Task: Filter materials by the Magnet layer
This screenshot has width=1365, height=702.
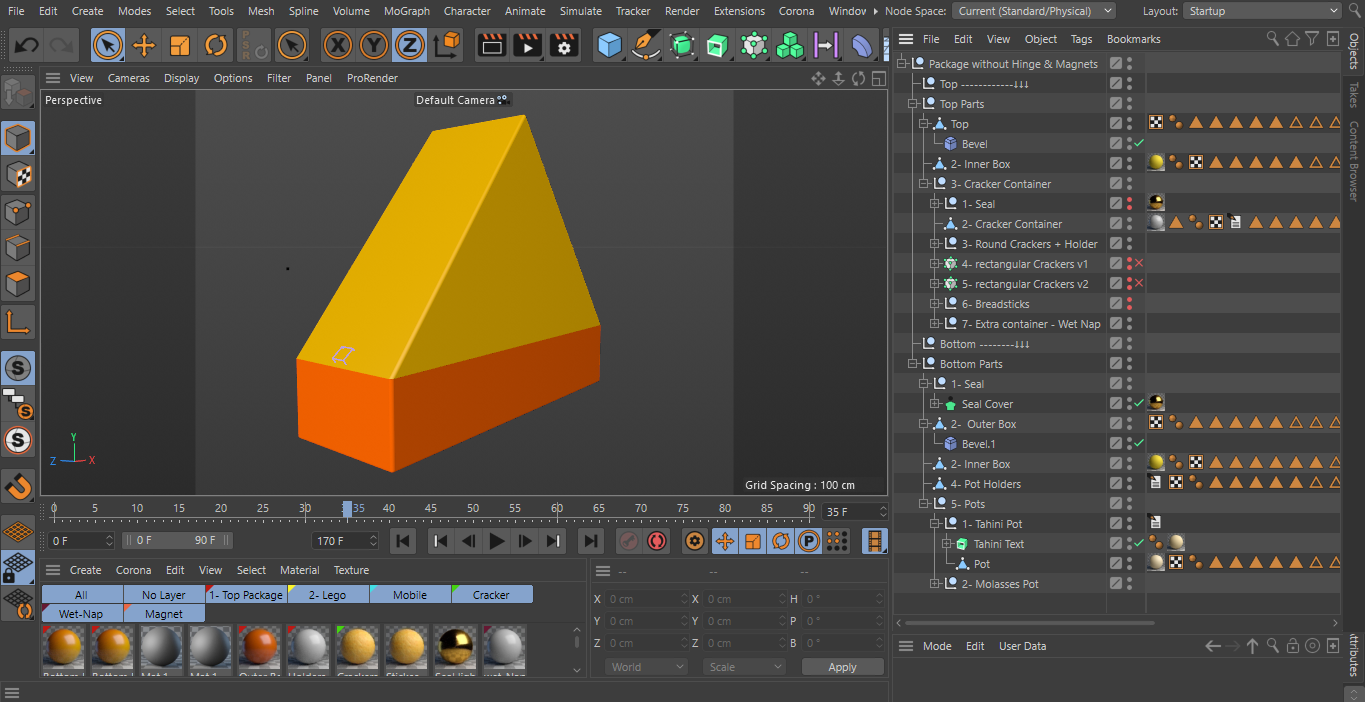Action: point(164,613)
